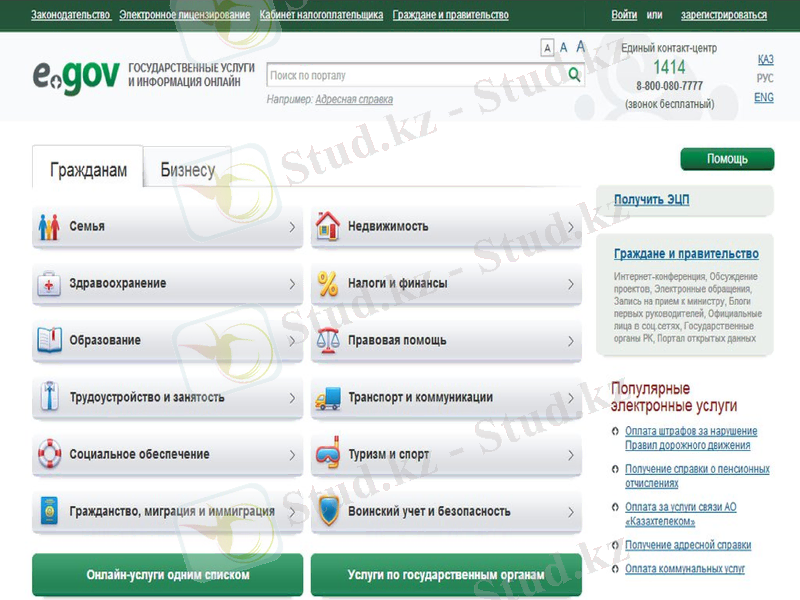Image resolution: width=800 pixels, height=600 pixels.
Task: Expand the Туризм и спорт chevron arrow
Action: click(571, 455)
